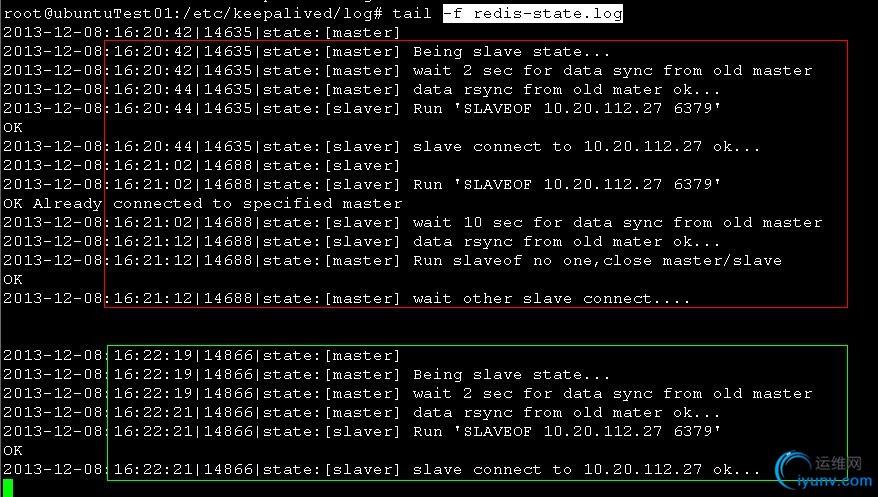The height and width of the screenshot is (497, 878).
Task: Click 'data rsync from old mater ok...' at 16:21:12
Action: 566,242
